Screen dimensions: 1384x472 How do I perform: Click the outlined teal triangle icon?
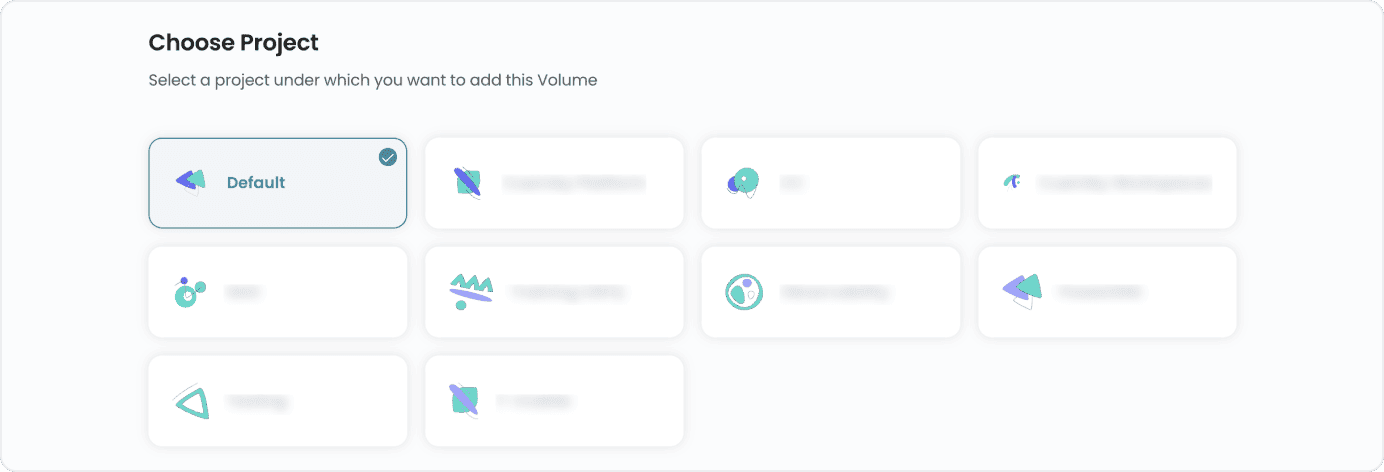[192, 401]
